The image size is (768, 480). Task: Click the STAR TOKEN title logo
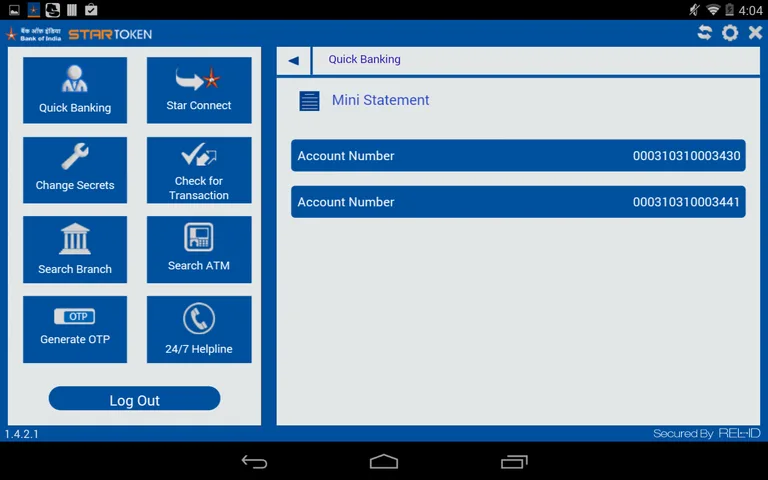pyautogui.click(x=110, y=34)
